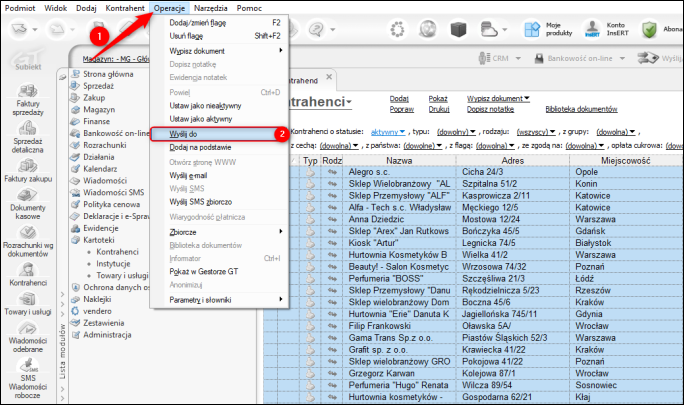Click the Drukuj link
The height and width of the screenshot is (405, 684).
[439, 109]
